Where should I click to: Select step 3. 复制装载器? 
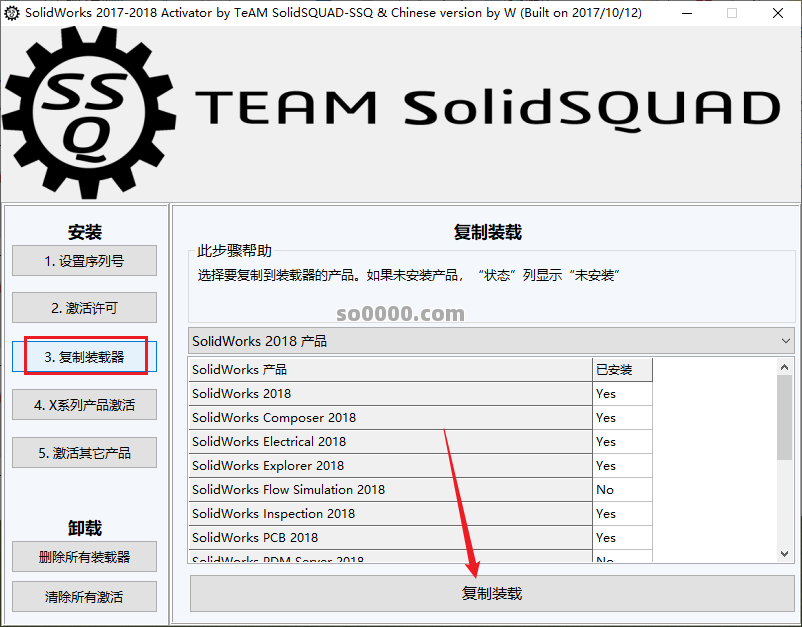[x=84, y=356]
